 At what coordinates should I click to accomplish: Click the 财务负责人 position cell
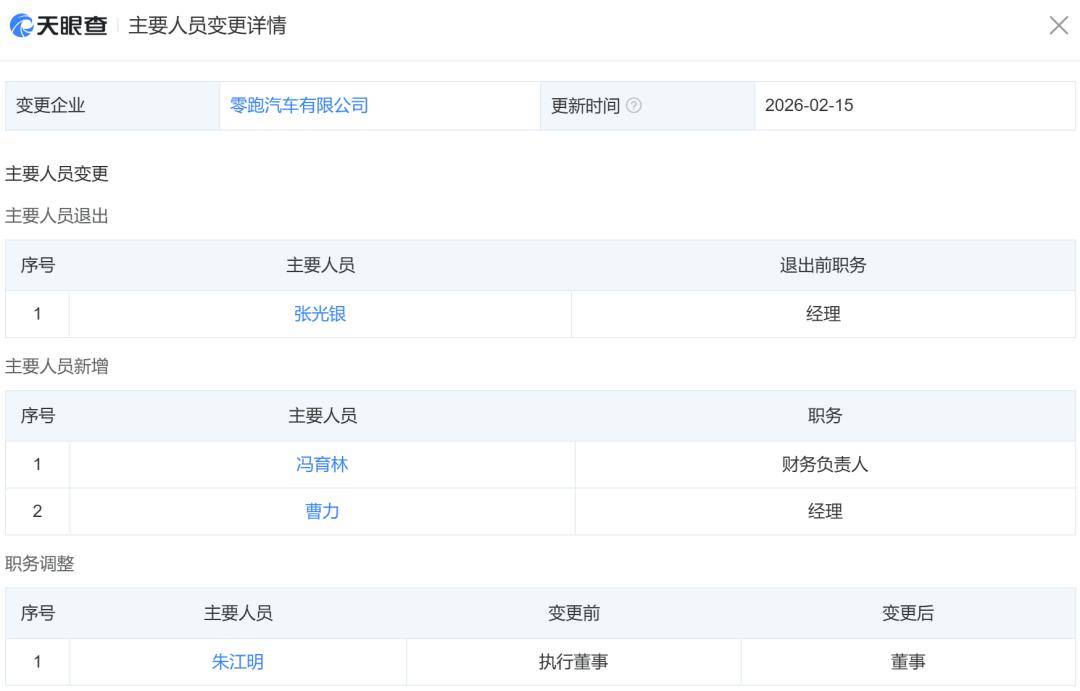point(825,465)
